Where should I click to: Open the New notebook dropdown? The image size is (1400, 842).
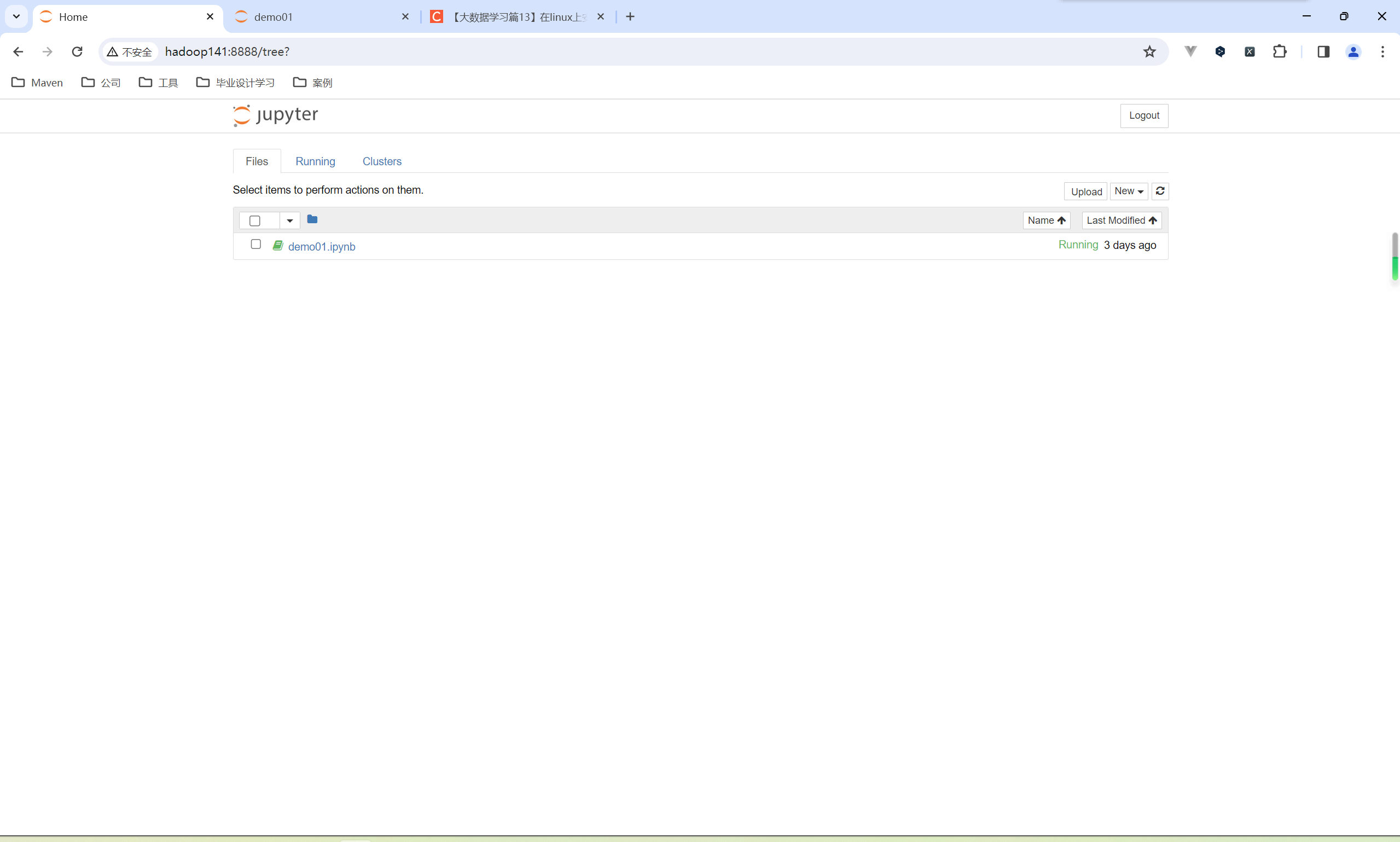coord(1128,191)
